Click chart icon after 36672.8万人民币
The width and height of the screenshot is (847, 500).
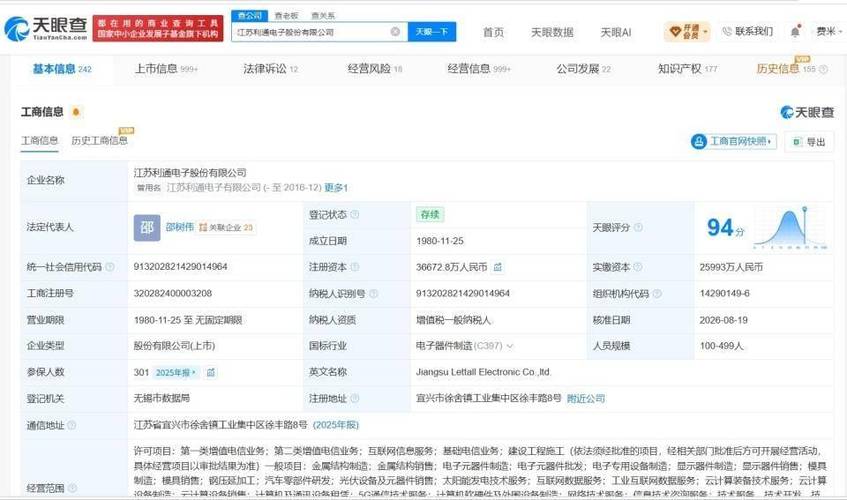(498, 267)
